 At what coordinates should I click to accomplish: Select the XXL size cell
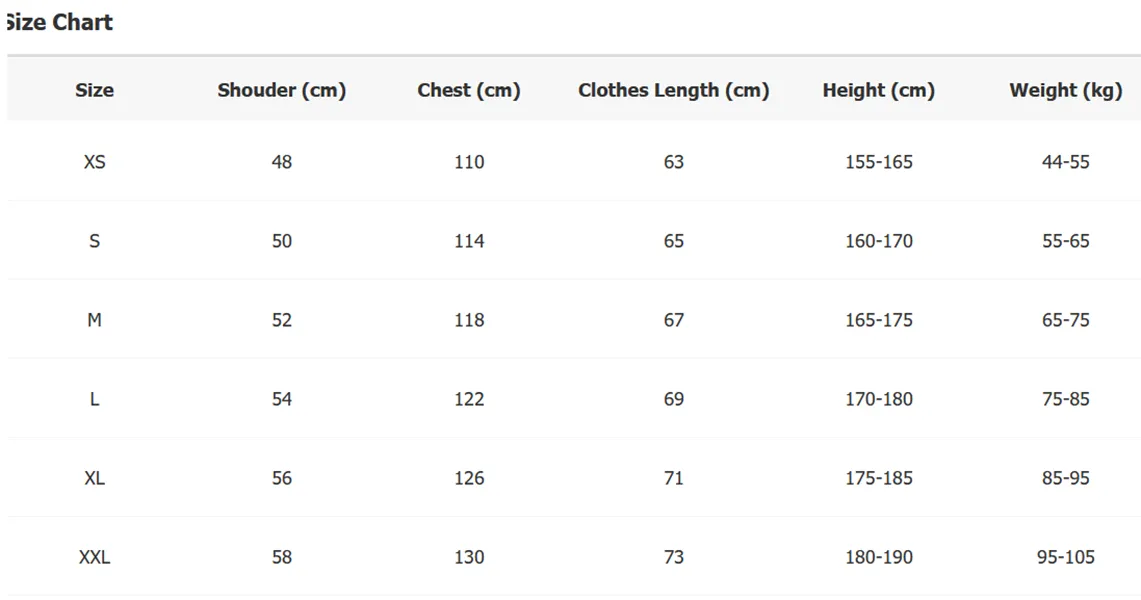pyautogui.click(x=94, y=557)
